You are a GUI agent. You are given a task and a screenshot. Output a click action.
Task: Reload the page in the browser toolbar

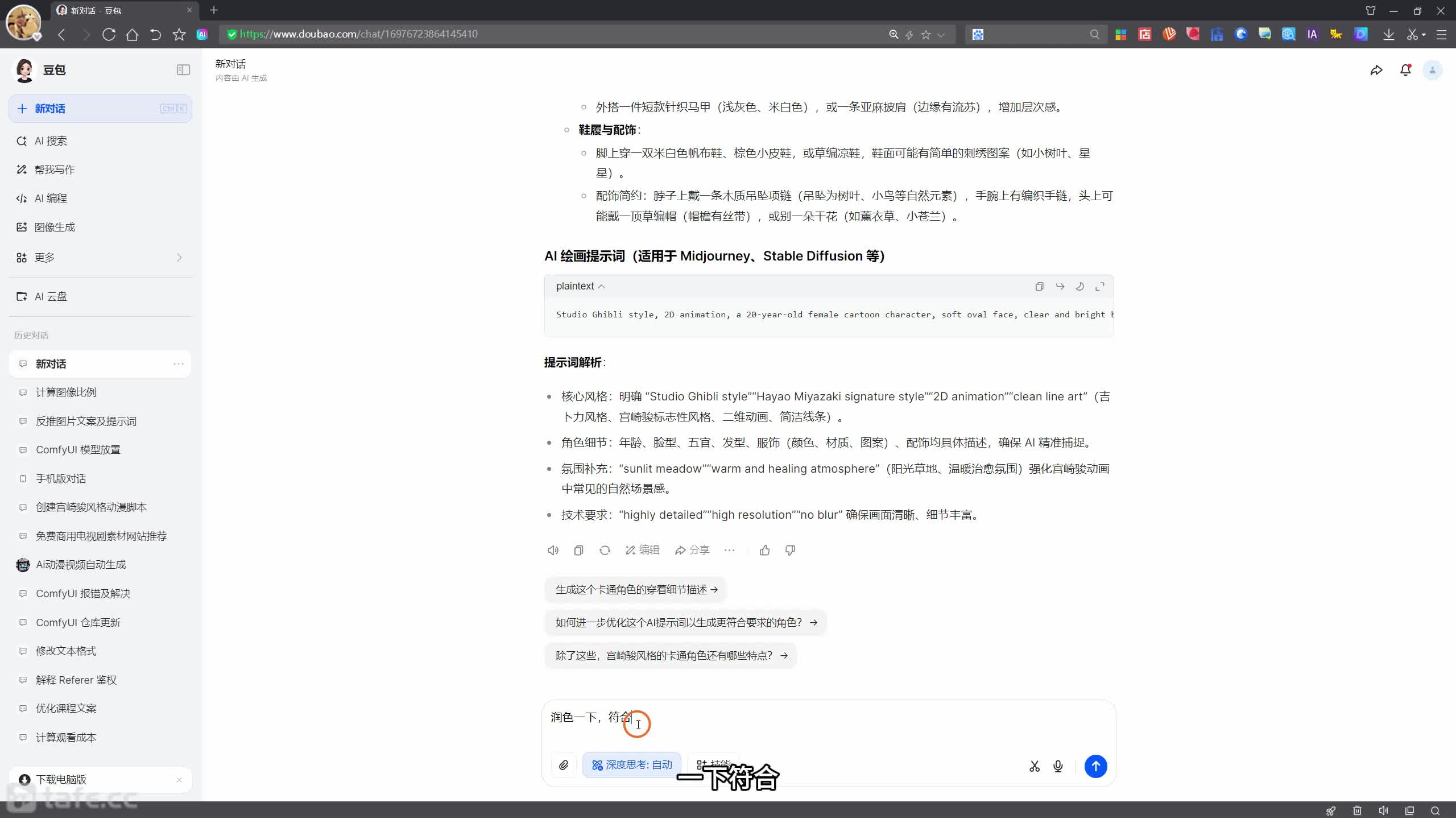[x=109, y=35]
